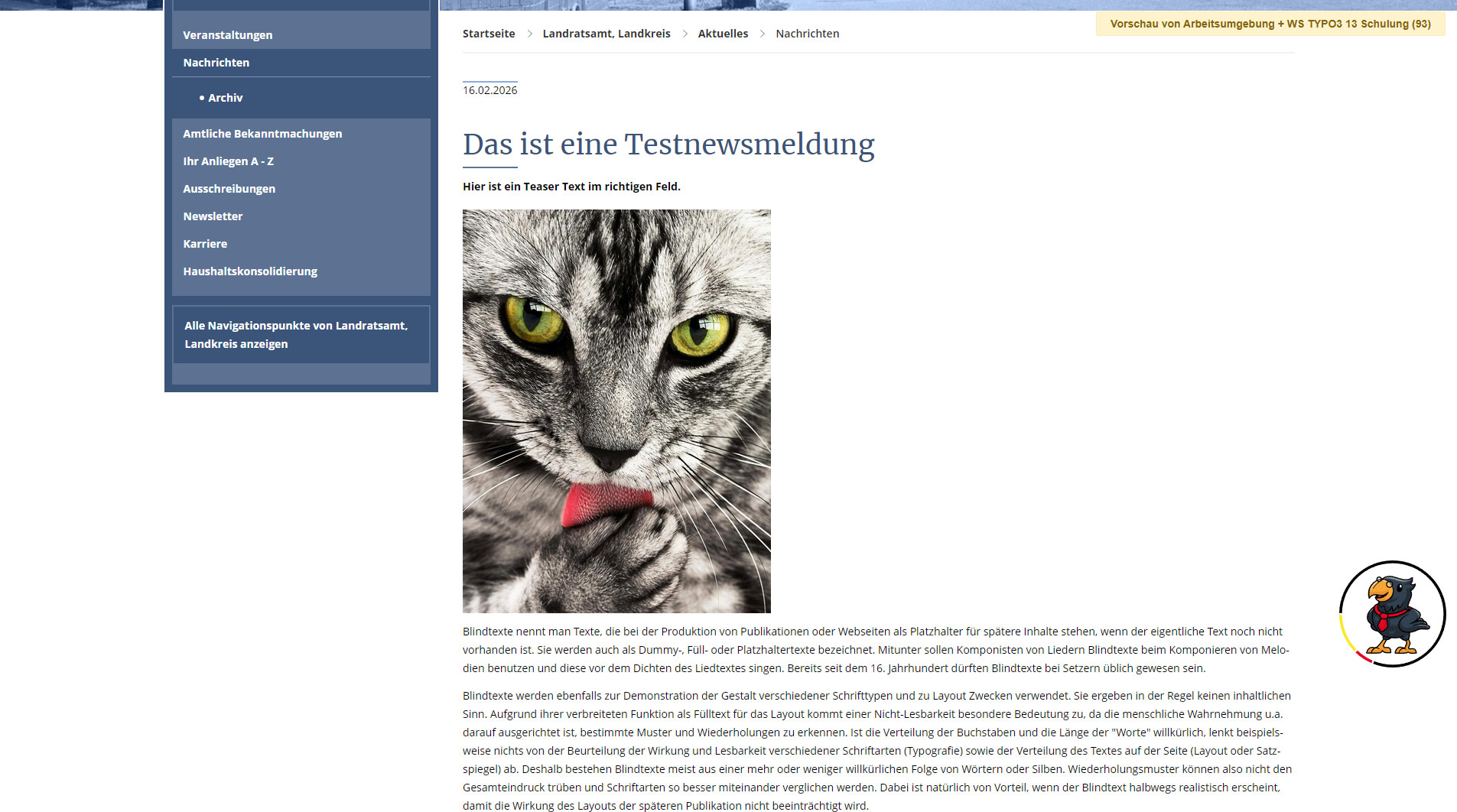Open the Archiv sub-item under Nachrichten
The width and height of the screenshot is (1457, 812).
click(x=225, y=98)
